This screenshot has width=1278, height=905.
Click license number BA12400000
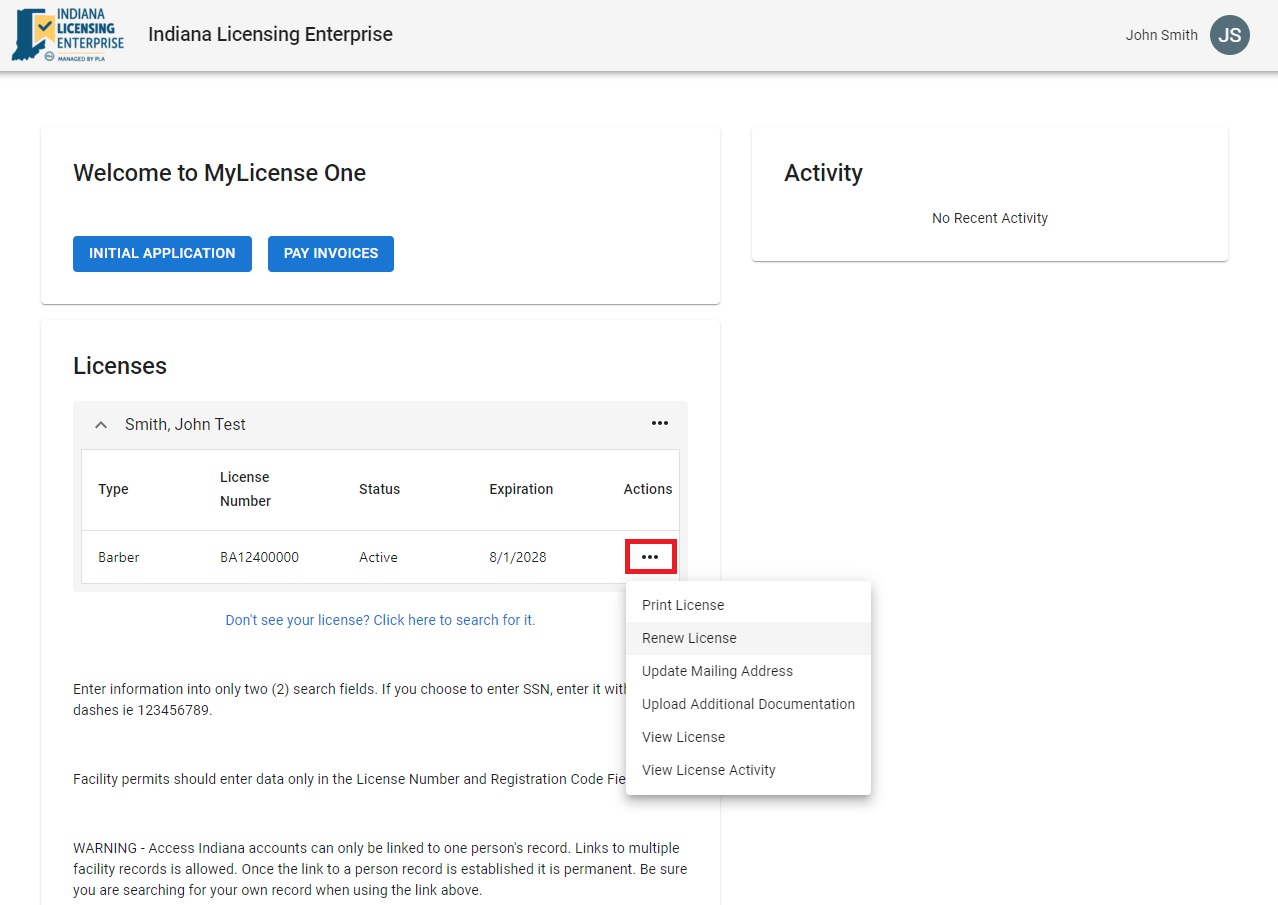[x=259, y=557]
